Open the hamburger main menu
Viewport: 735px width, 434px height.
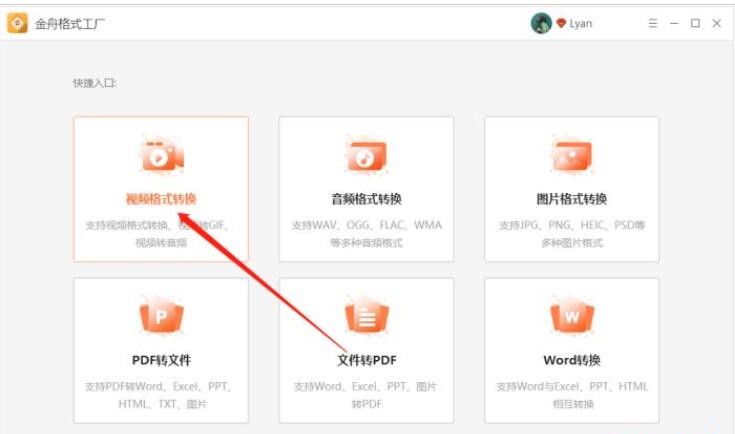[653, 23]
